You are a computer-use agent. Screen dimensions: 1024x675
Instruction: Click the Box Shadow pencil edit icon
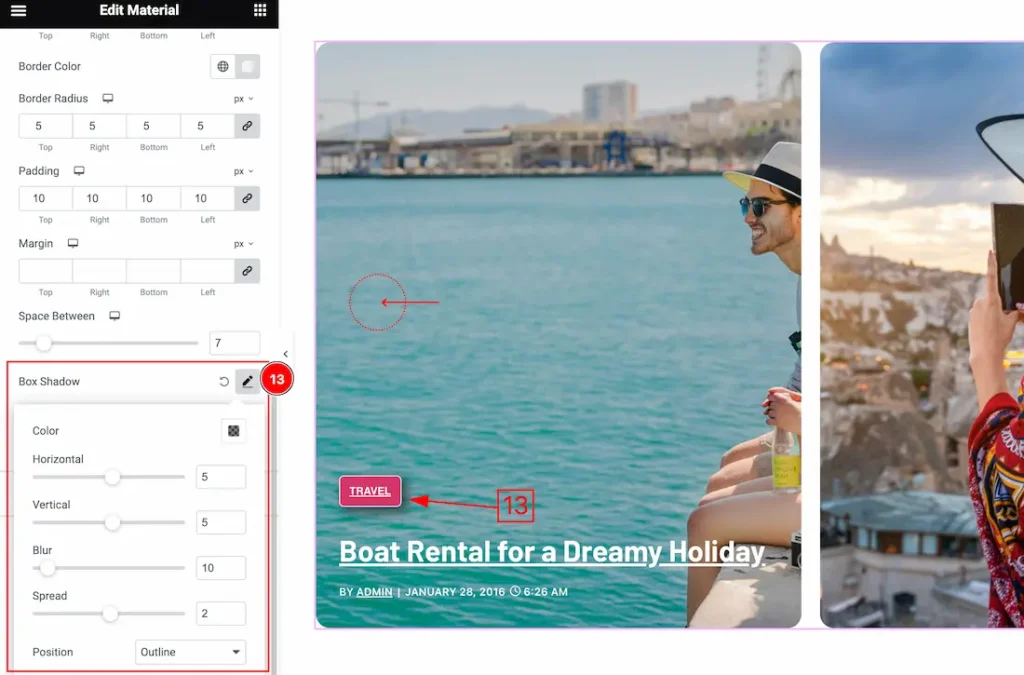tap(248, 381)
